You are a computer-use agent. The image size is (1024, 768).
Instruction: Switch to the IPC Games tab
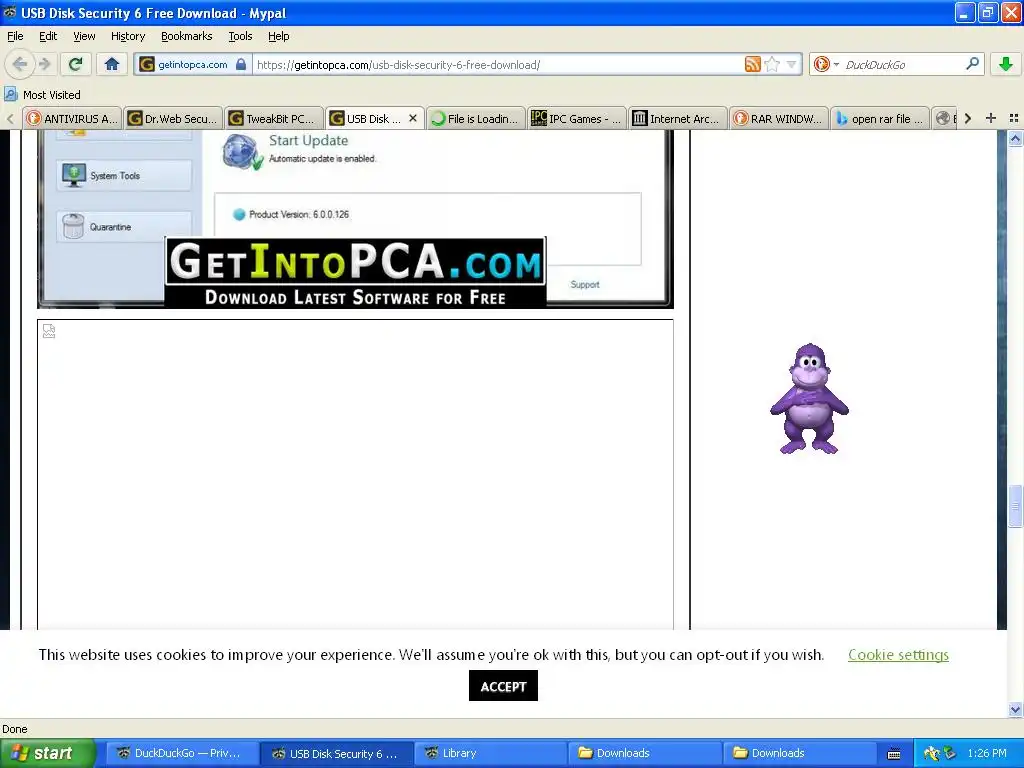coord(577,118)
